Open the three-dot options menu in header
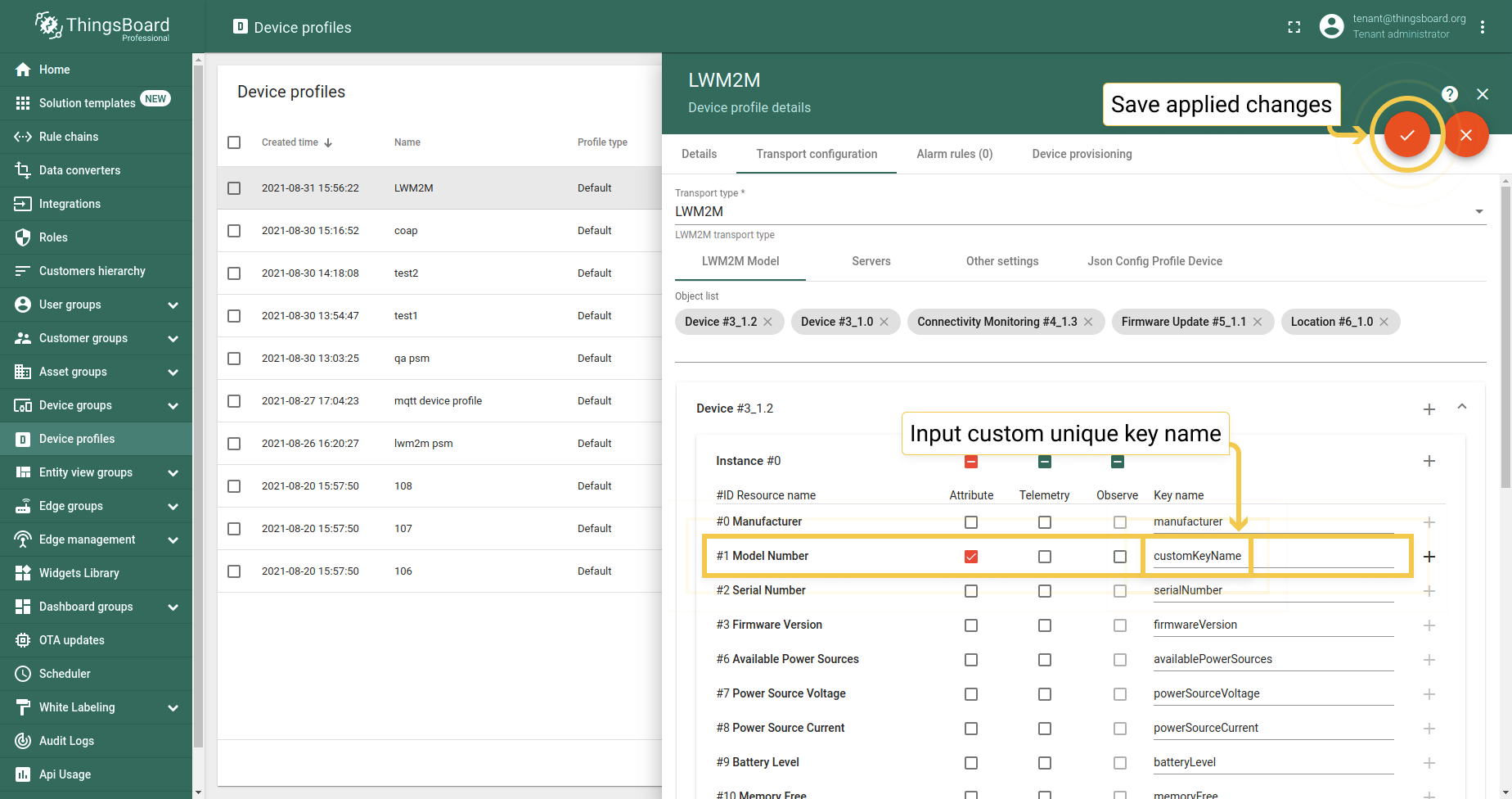This screenshot has width=1512, height=799. pyautogui.click(x=1482, y=27)
